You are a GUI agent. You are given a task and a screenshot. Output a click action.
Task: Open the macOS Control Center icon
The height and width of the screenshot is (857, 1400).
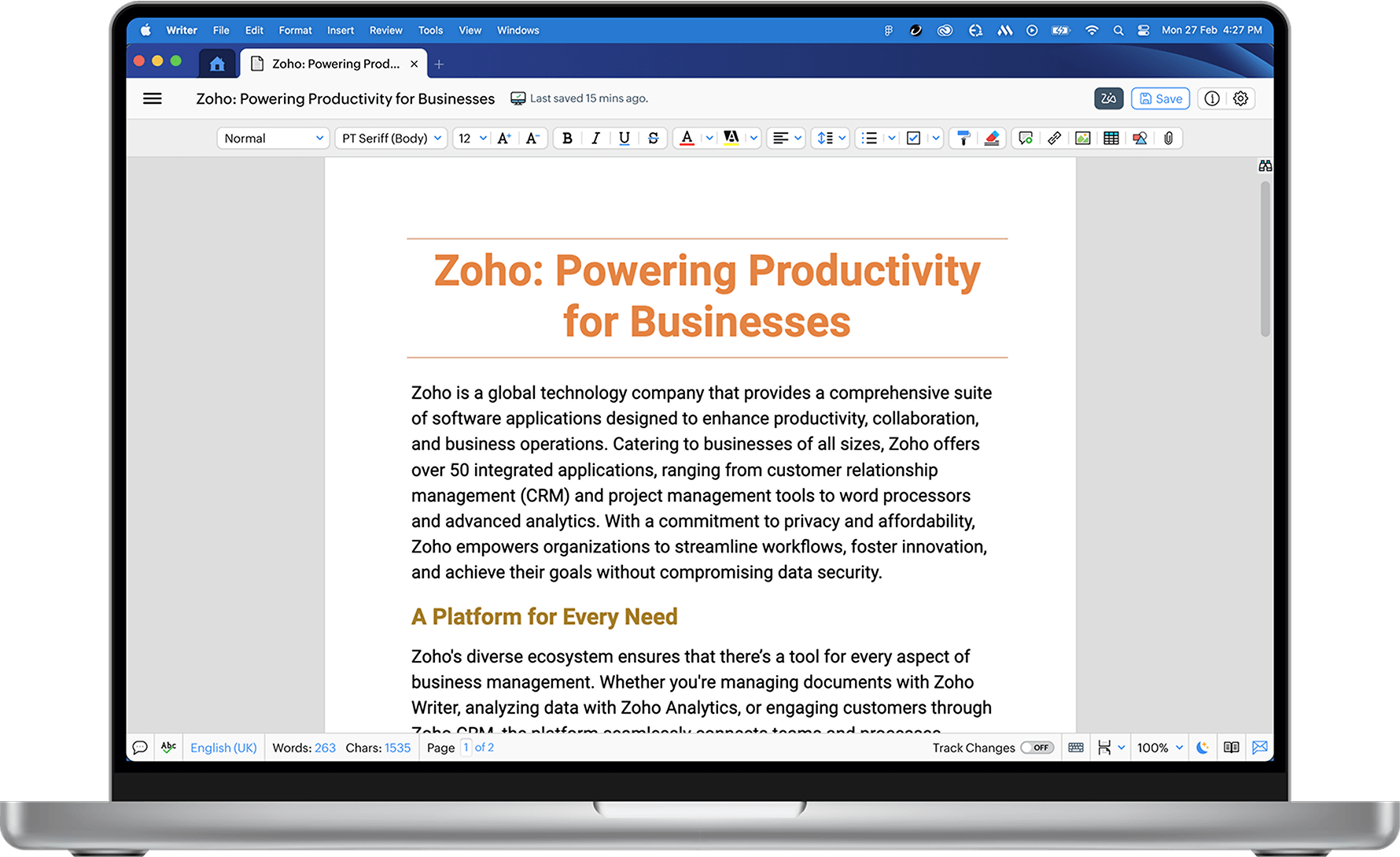[x=1144, y=31]
